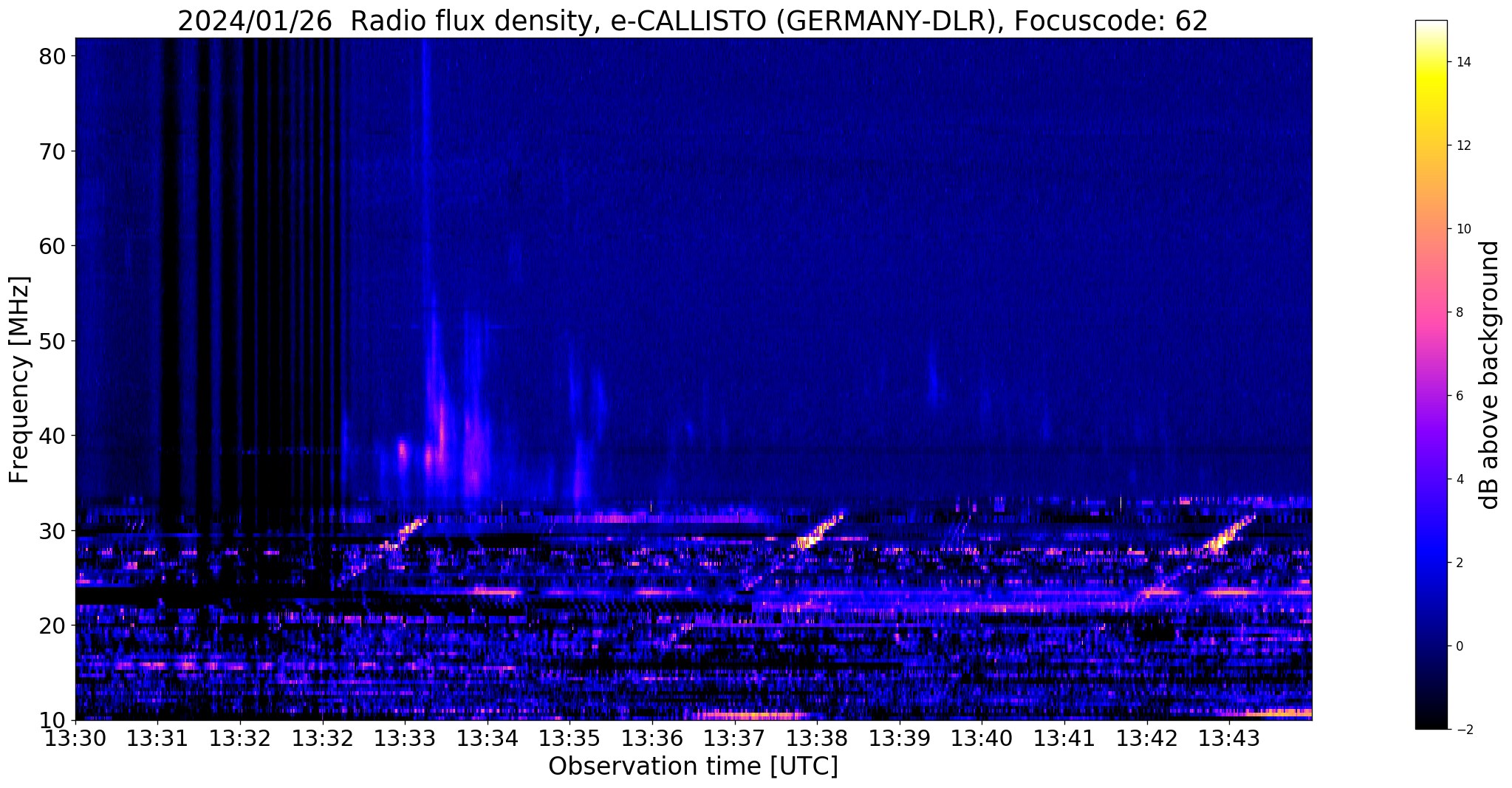
Task: Click the 13:42 time tick label
Action: click(x=1147, y=739)
